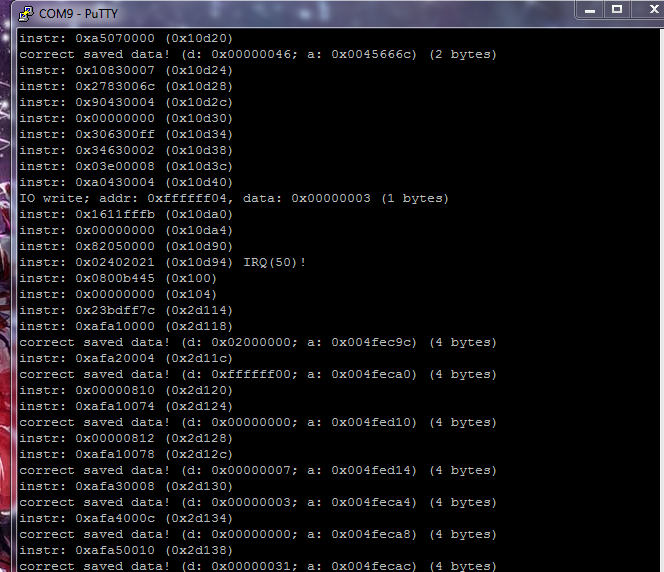
Task: Click line 'instr: 0xafa10000 (0x2d118)'
Action: [x=126, y=326]
